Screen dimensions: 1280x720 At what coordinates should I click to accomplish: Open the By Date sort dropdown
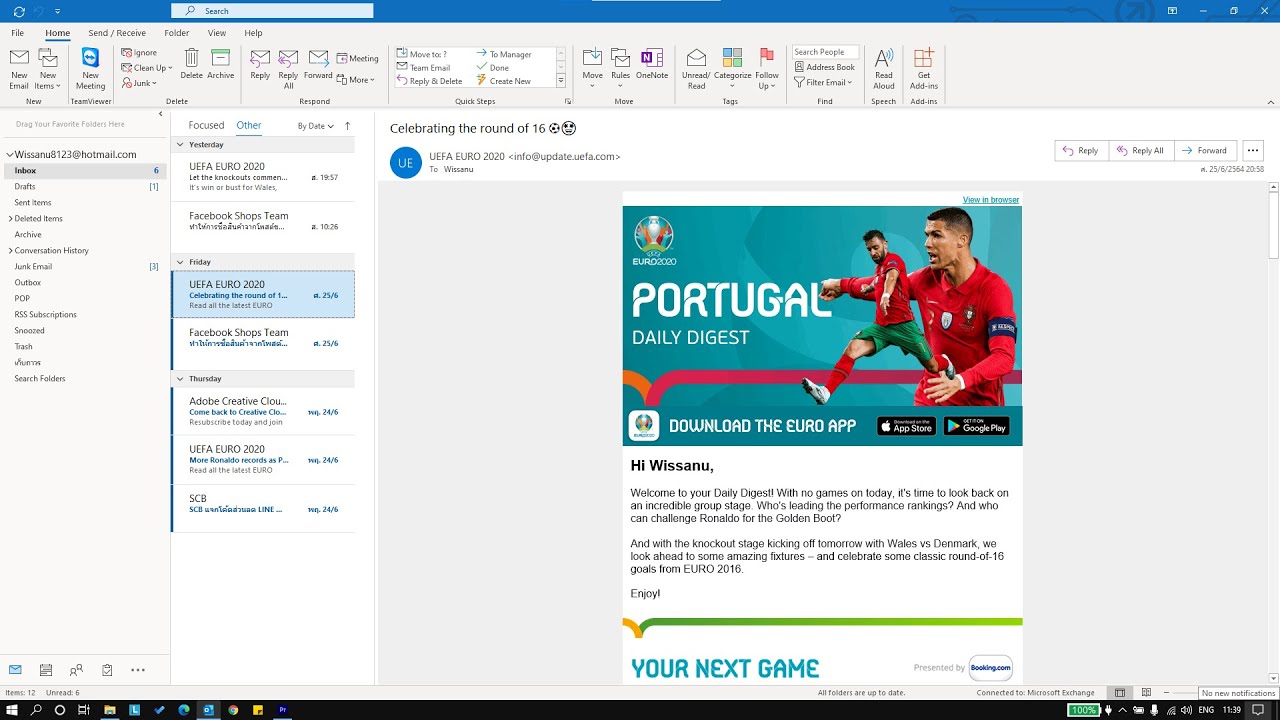pyautogui.click(x=316, y=126)
